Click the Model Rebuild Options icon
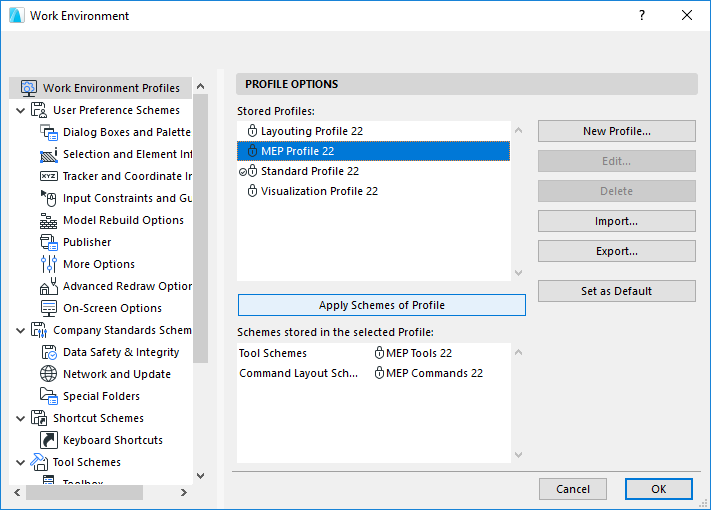Viewport: 711px width, 510px height. (49, 220)
